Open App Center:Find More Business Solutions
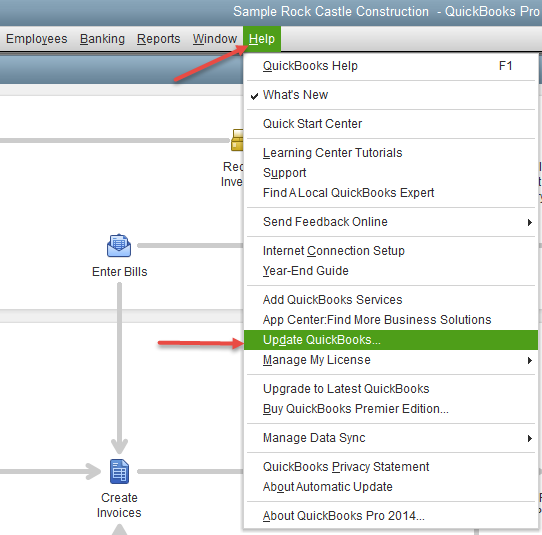Image resolution: width=542 pixels, height=535 pixels. [x=391, y=320]
